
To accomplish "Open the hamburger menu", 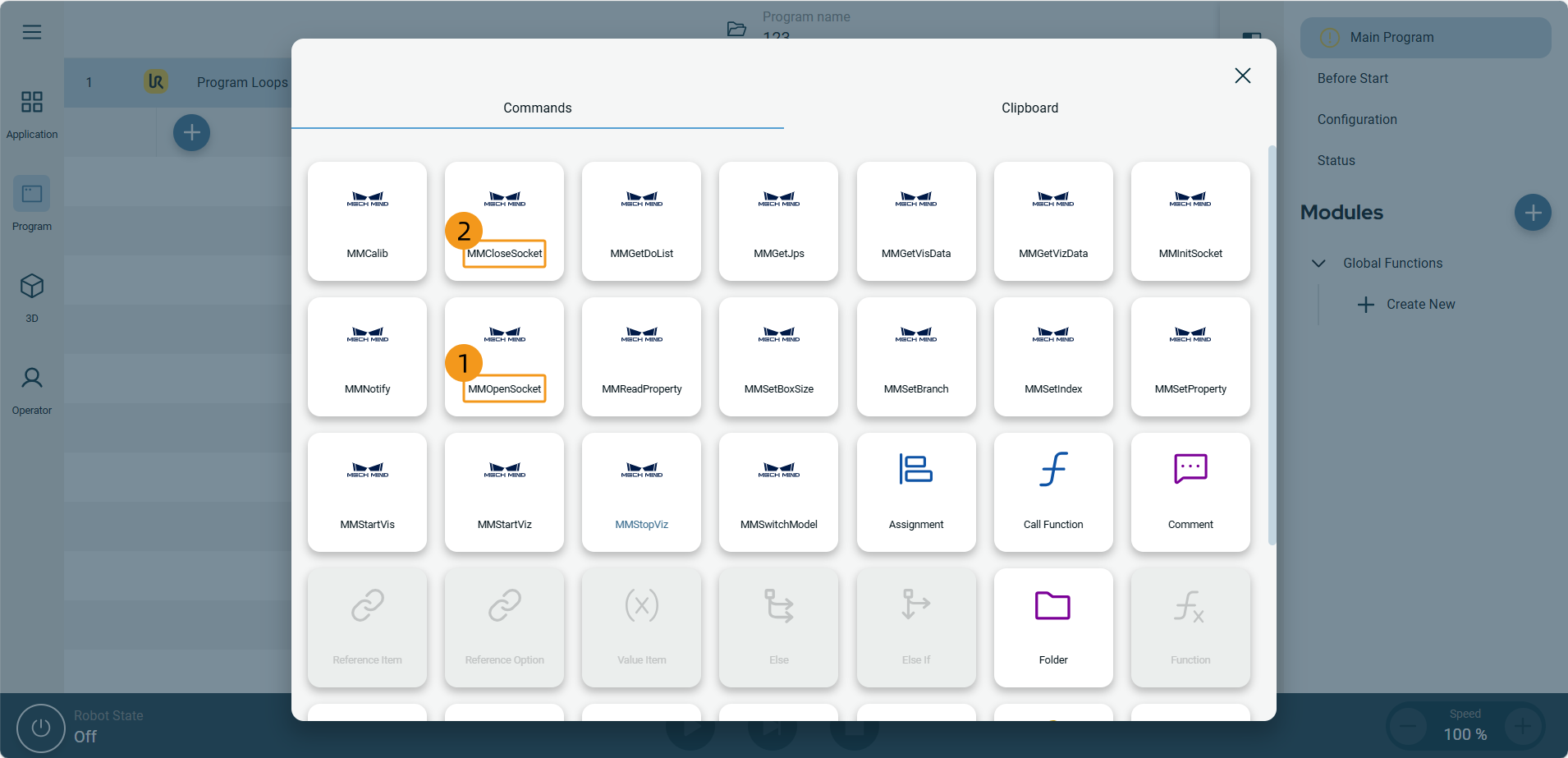I will pyautogui.click(x=32, y=32).
